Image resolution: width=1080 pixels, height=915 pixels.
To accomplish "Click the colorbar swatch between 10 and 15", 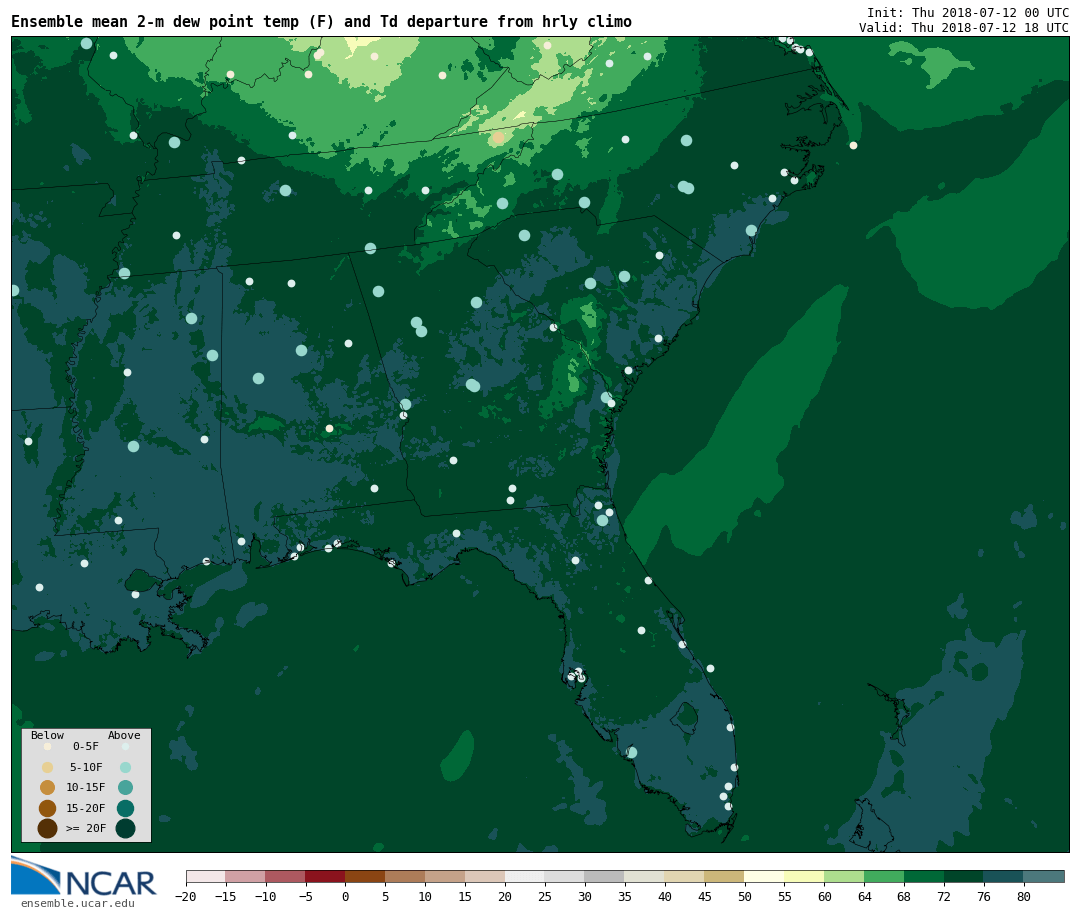I will tap(446, 876).
